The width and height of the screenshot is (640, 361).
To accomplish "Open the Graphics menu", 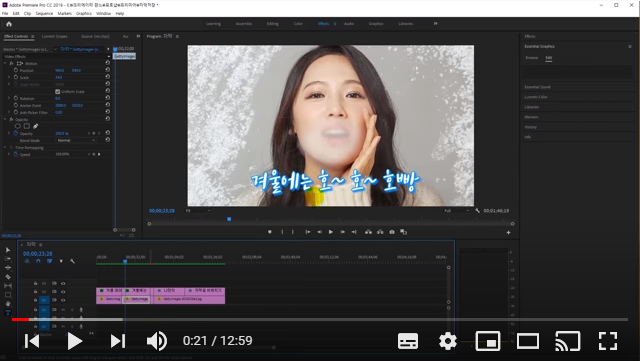I will coord(84,13).
